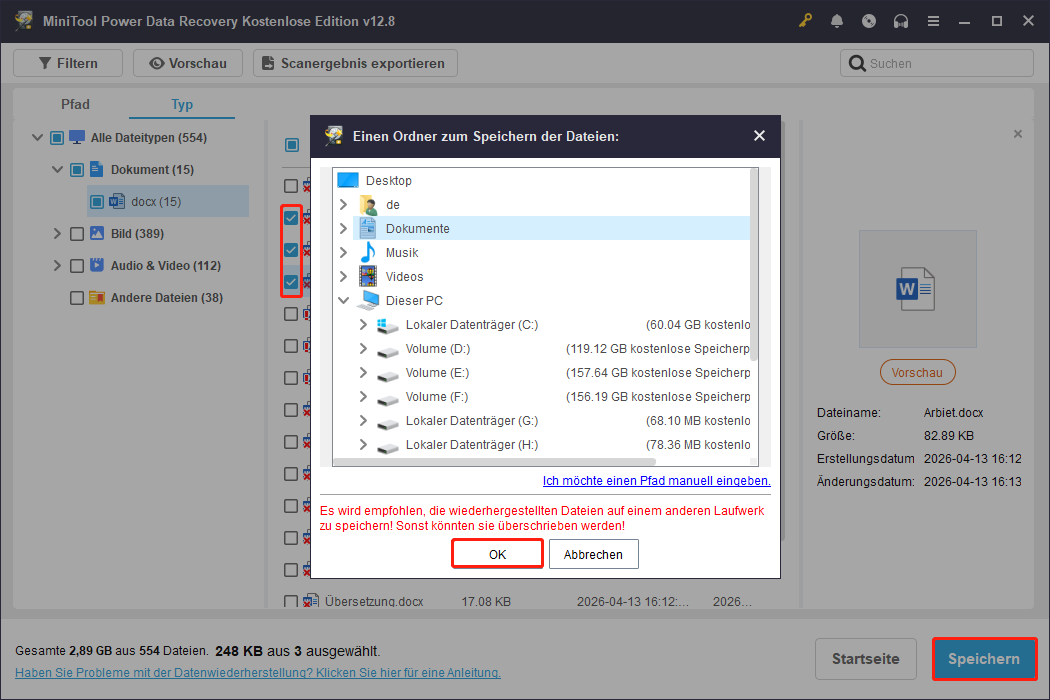Viewport: 1050px width, 700px height.
Task: Select the Musik folder in tree
Action: pos(402,253)
